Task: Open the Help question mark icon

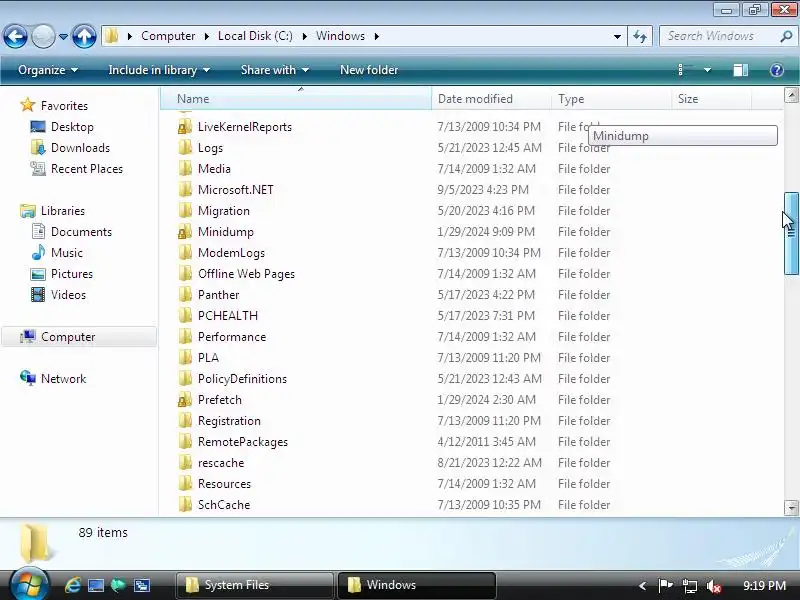Action: click(776, 70)
